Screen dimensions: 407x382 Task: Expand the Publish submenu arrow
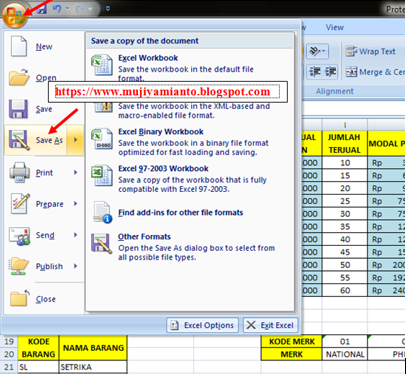click(76, 266)
